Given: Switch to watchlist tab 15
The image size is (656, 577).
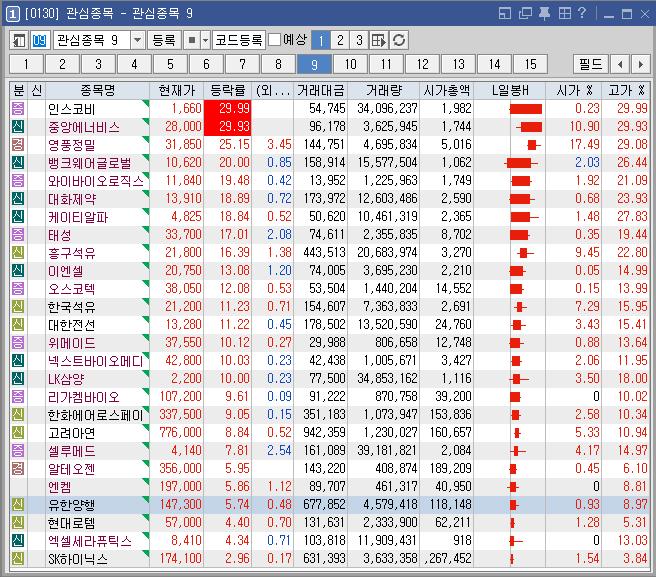Looking at the screenshot, I should point(530,64).
